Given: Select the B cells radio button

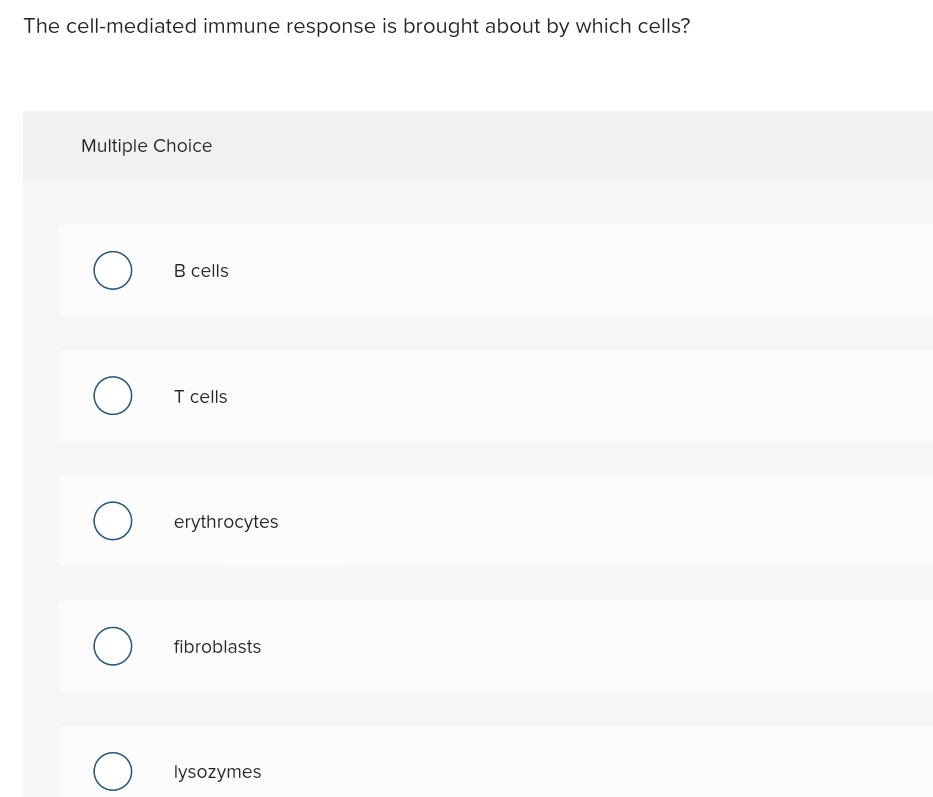Looking at the screenshot, I should (113, 270).
